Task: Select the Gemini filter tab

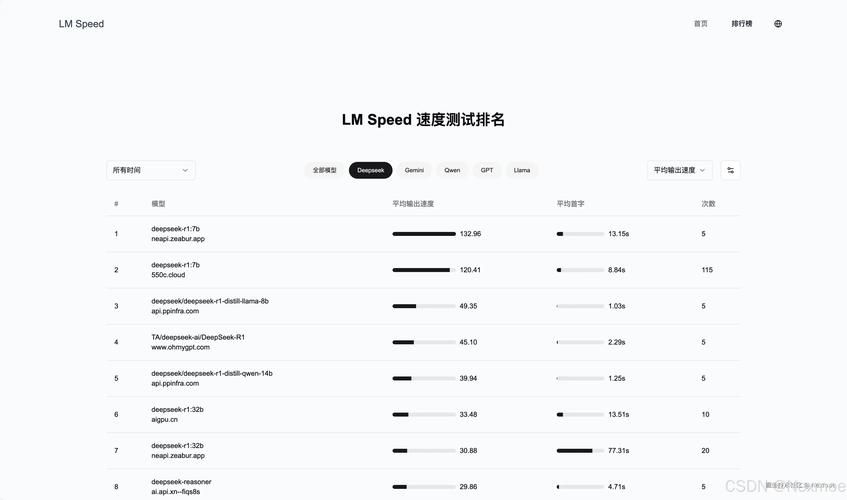Action: click(x=414, y=170)
